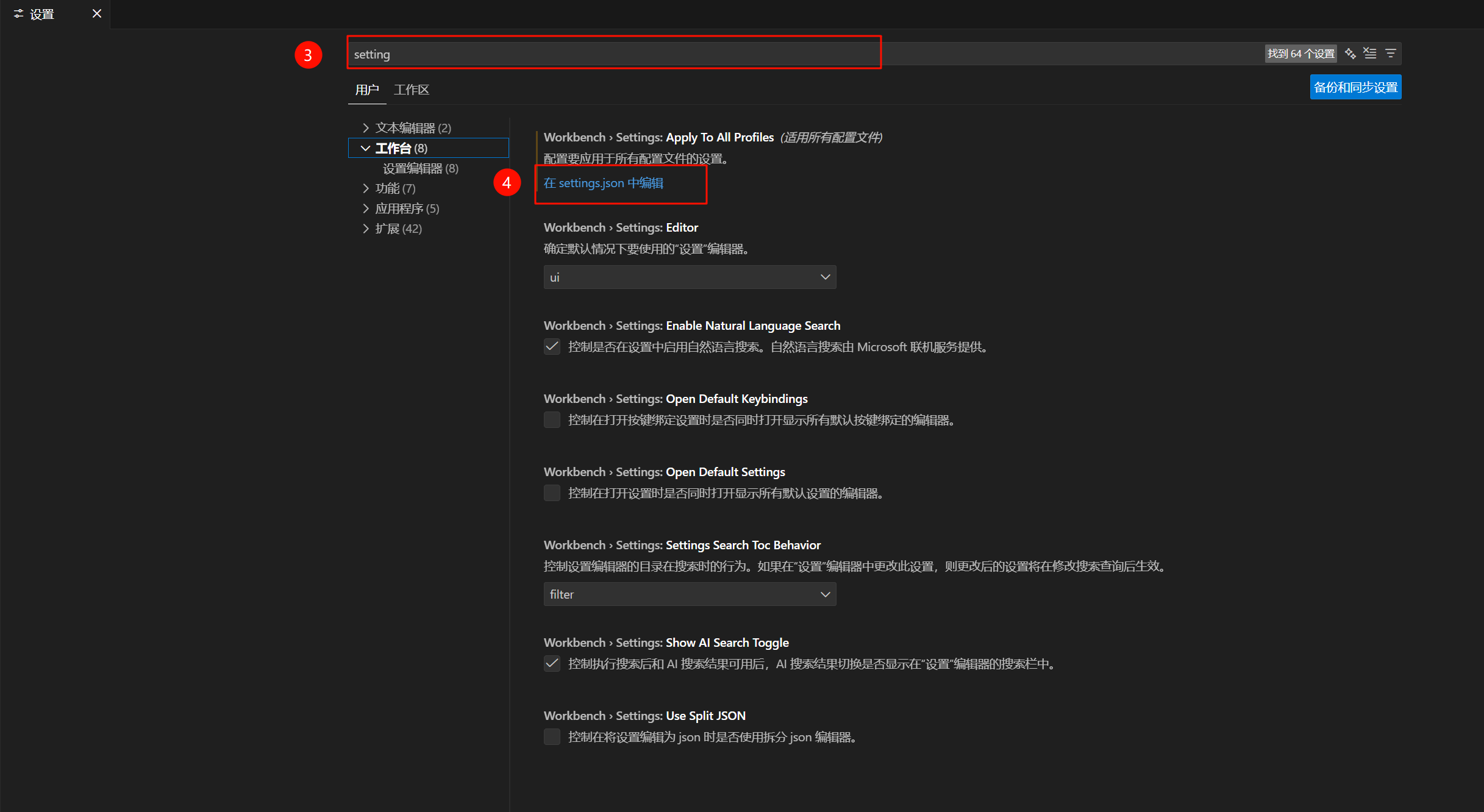The image size is (1484, 812).
Task: Open the settings filter funnel icon
Action: pos(1391,54)
